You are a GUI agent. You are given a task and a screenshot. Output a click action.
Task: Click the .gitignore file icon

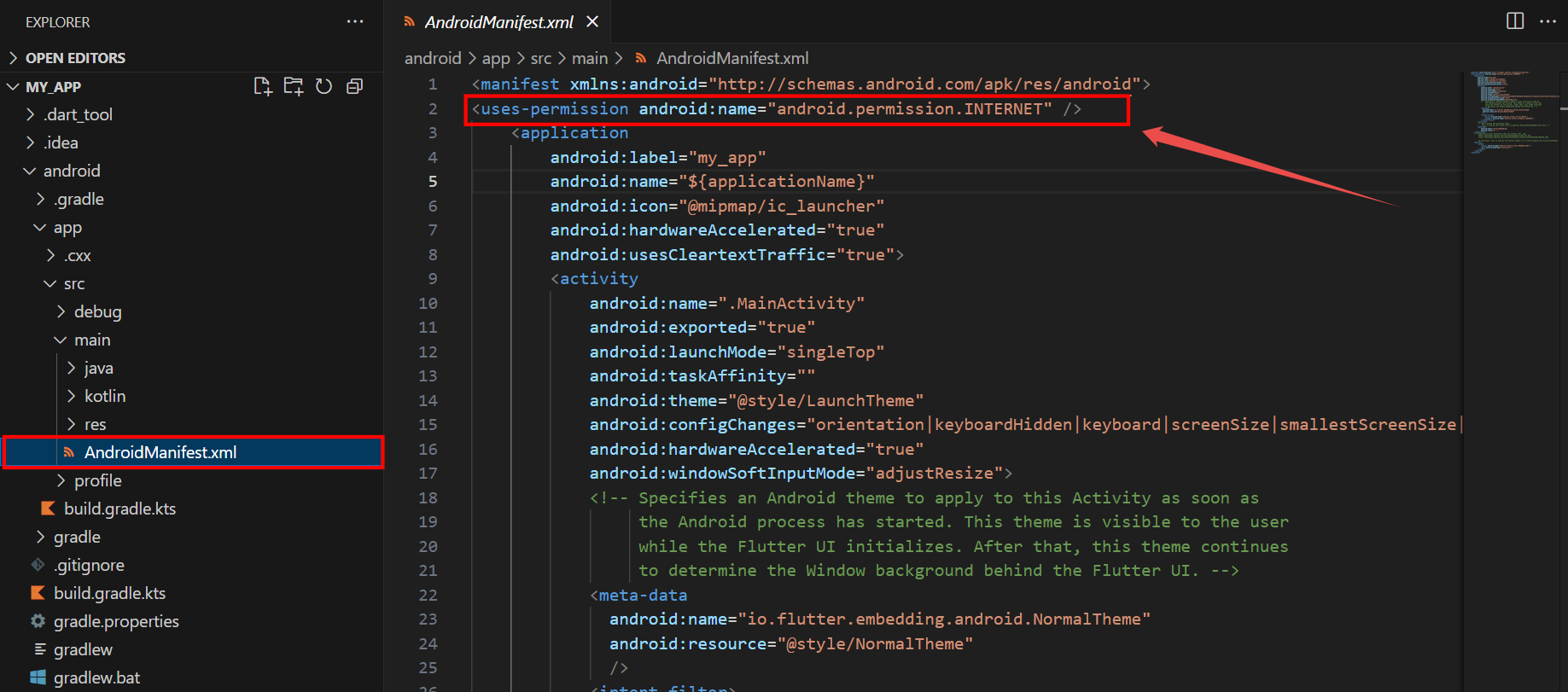point(38,565)
